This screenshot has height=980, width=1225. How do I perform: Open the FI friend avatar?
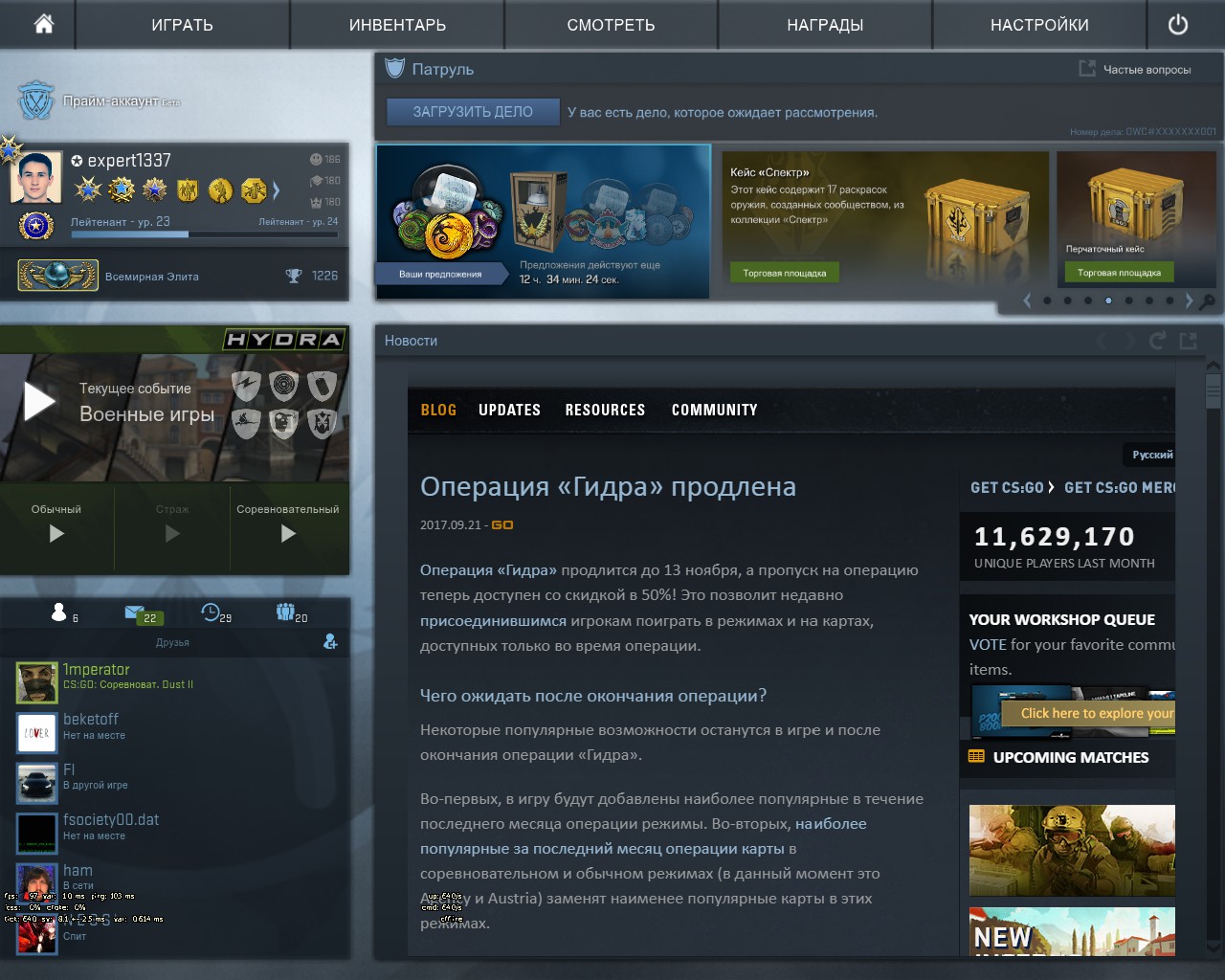tap(36, 782)
